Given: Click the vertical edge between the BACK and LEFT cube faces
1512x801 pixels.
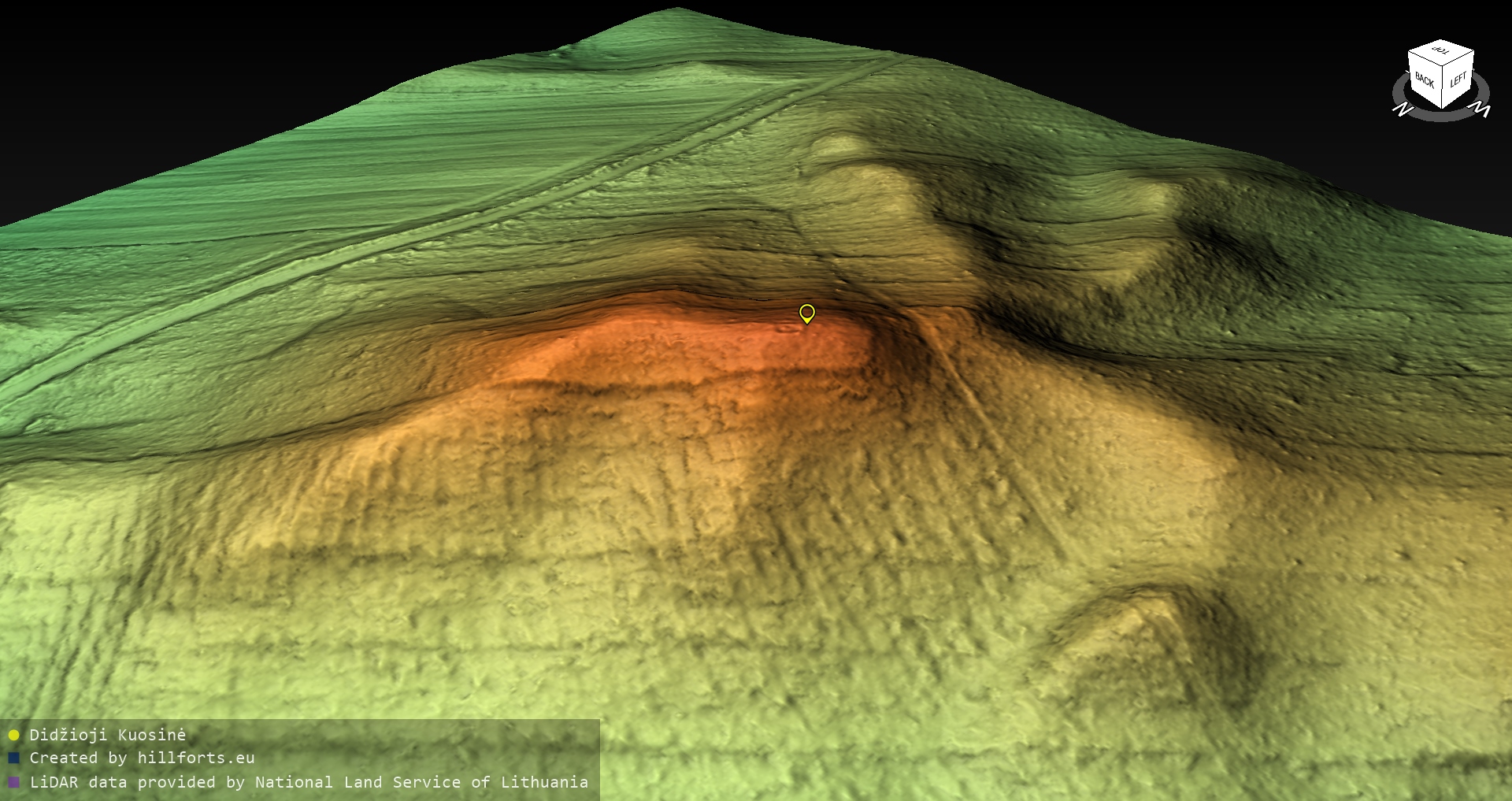Looking at the screenshot, I should click(1441, 88).
